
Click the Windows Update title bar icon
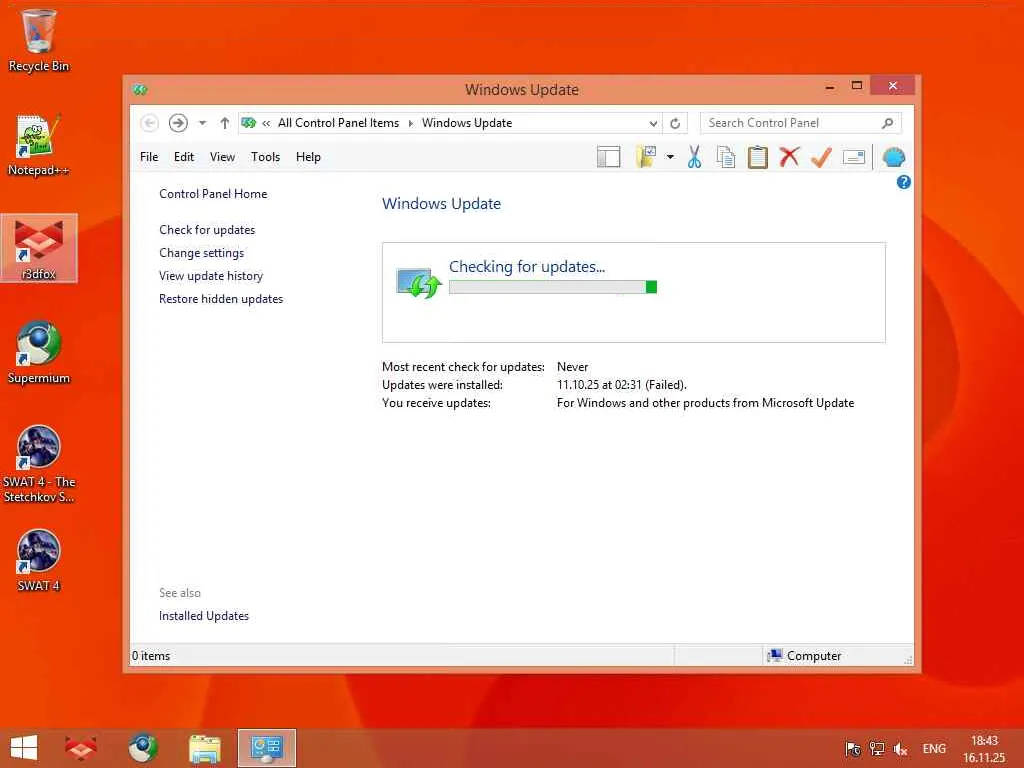click(x=140, y=89)
